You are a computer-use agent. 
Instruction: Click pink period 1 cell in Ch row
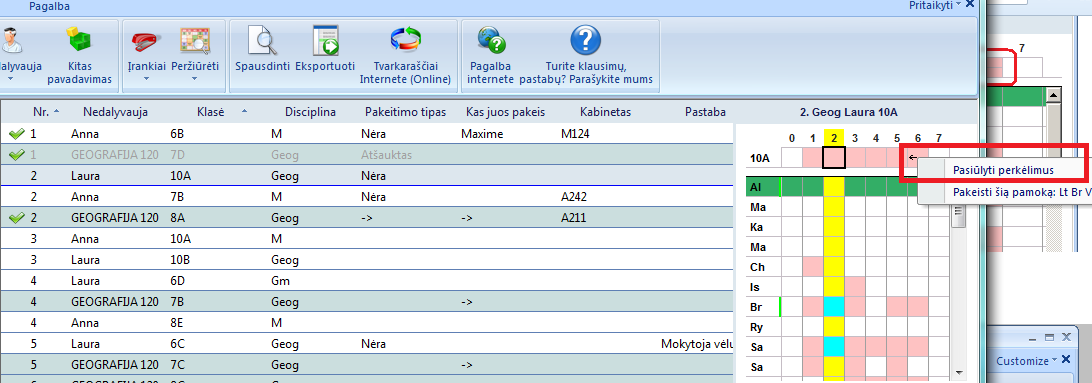(813, 267)
